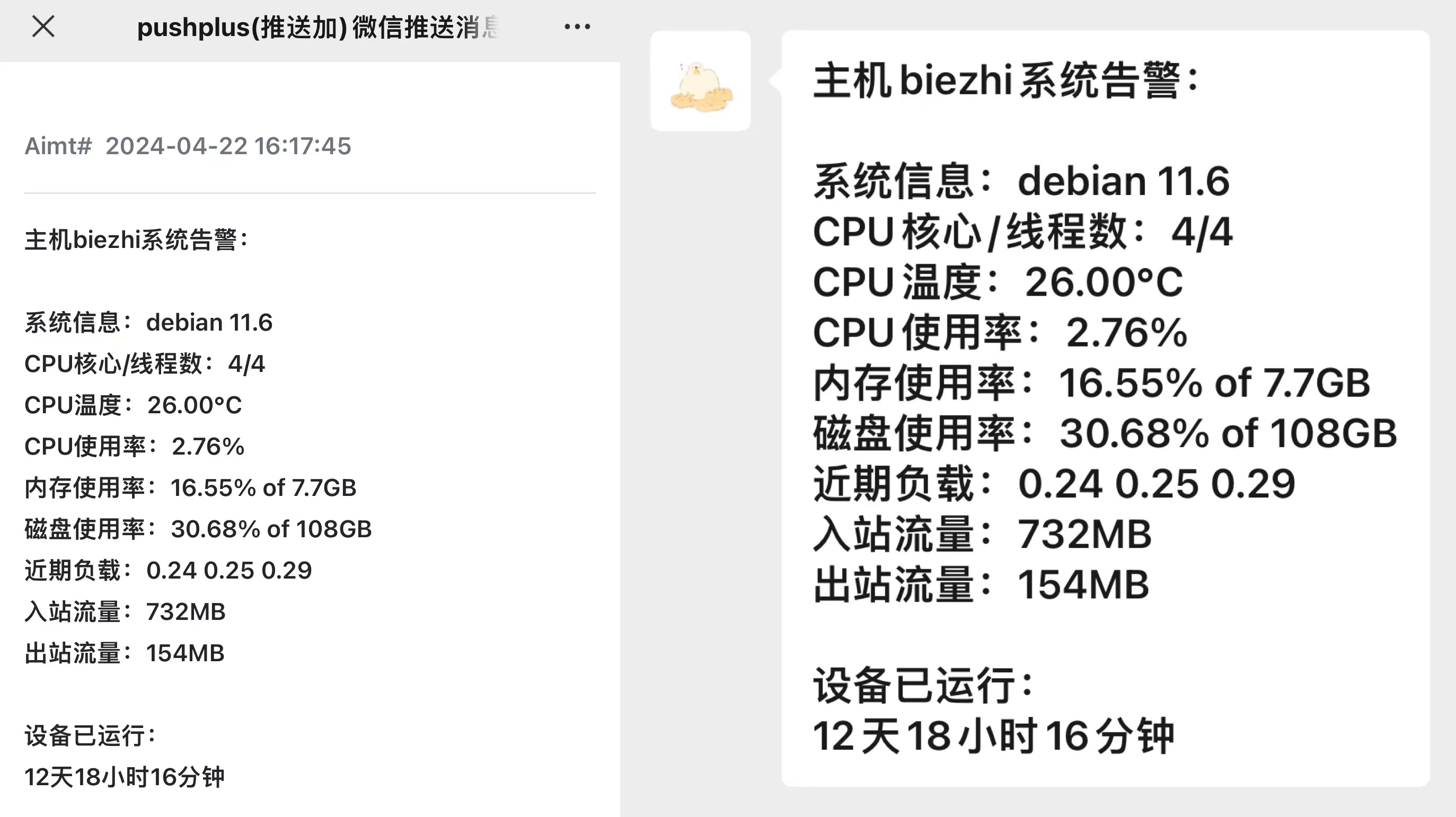
Task: Click 12天18小时16分钟 uptime in left page
Action: (x=125, y=777)
